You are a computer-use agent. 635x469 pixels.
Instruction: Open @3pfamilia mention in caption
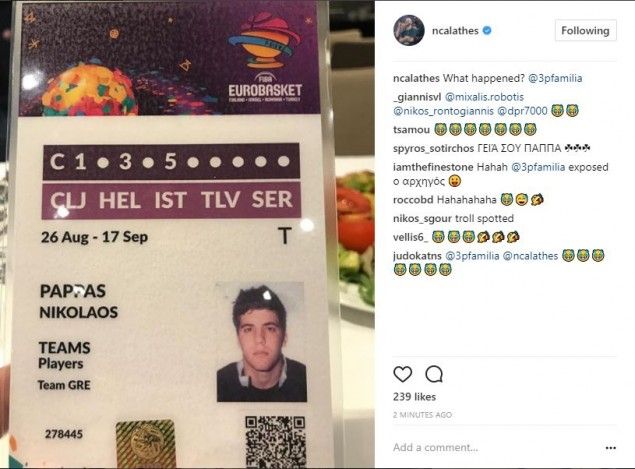point(555,78)
